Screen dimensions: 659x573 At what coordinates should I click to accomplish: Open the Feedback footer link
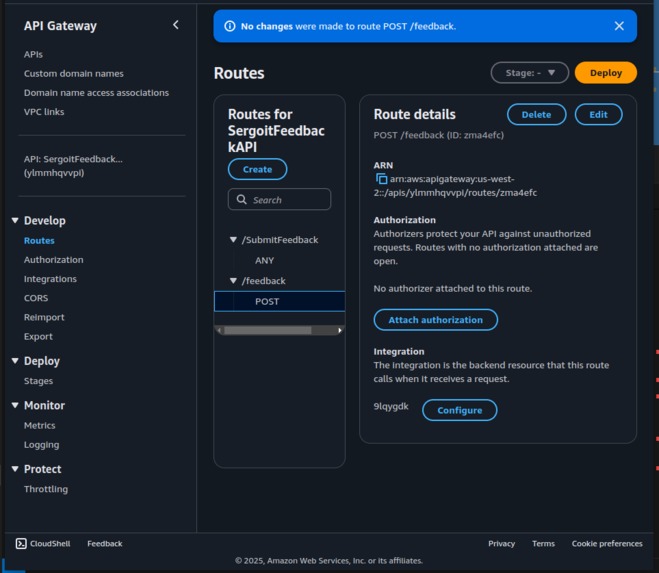(105, 544)
